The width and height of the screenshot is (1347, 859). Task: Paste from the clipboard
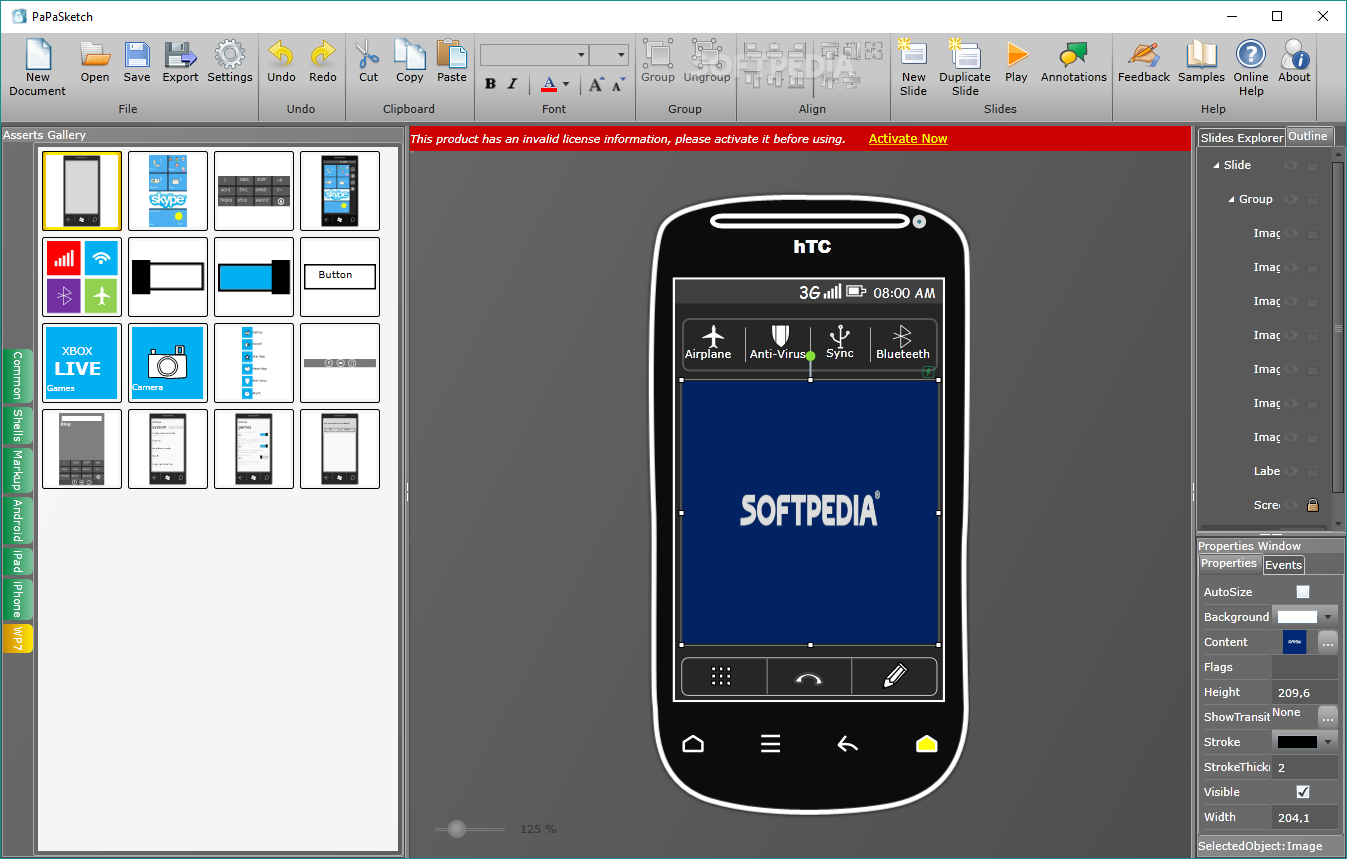451,62
